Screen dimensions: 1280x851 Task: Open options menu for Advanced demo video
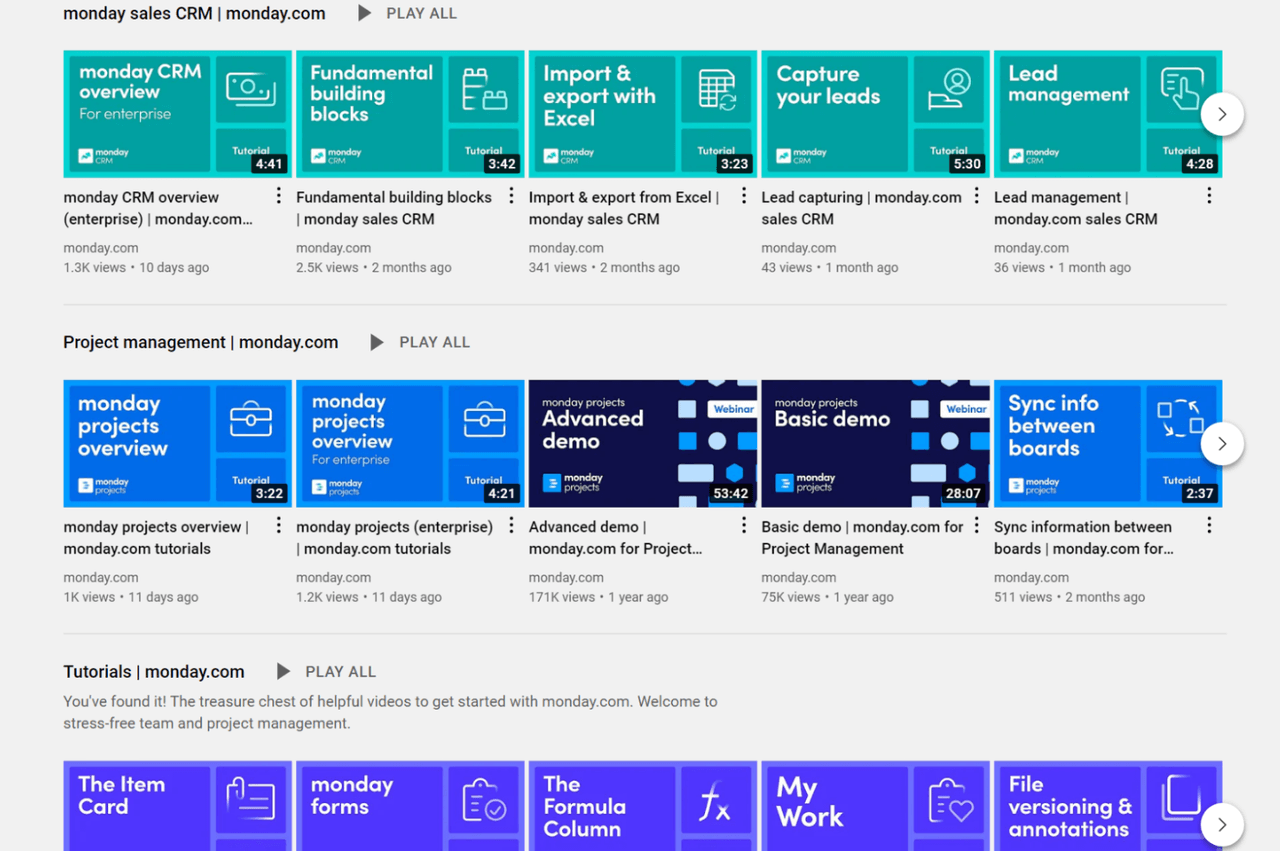pos(744,525)
